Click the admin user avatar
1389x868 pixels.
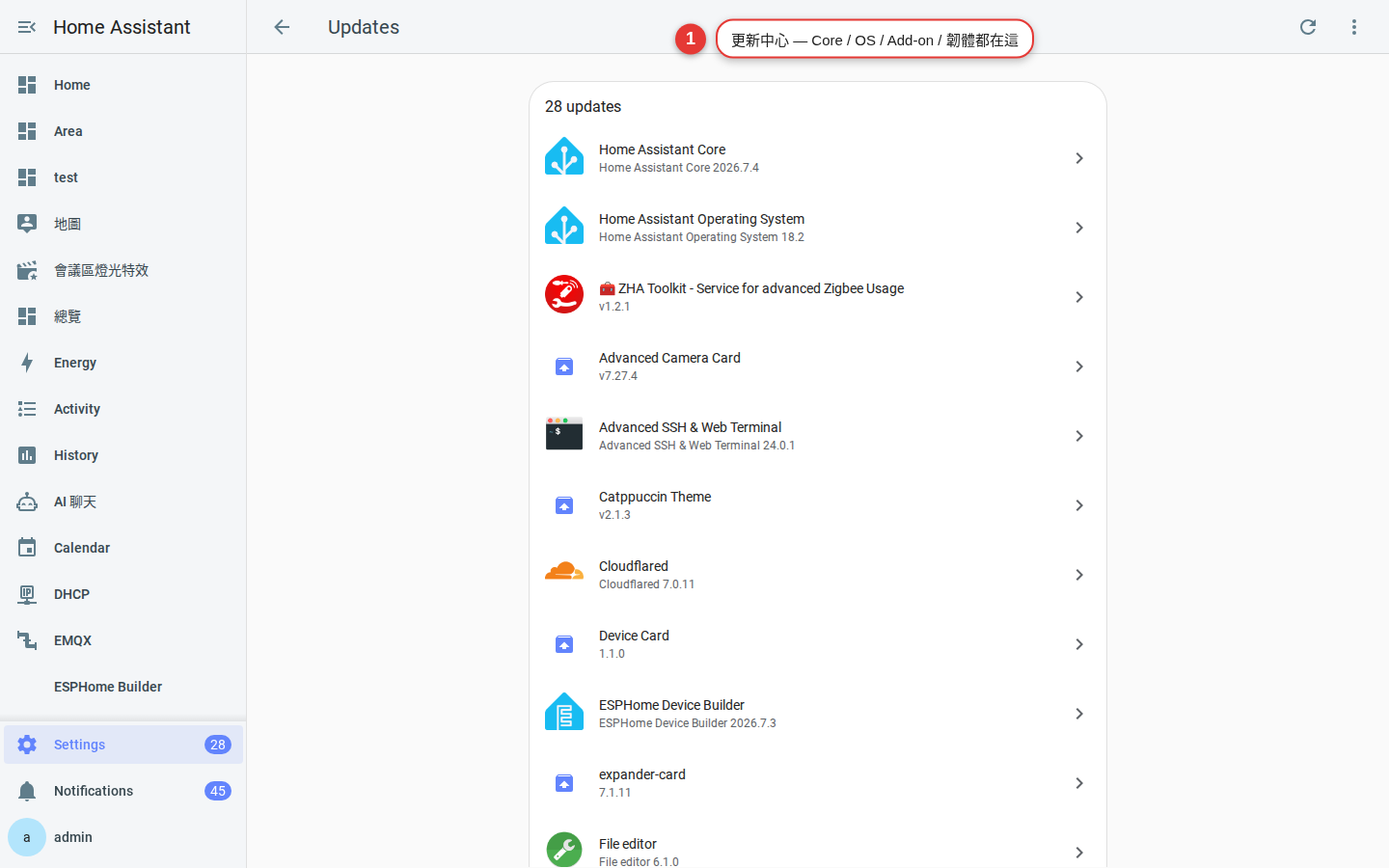[x=27, y=837]
